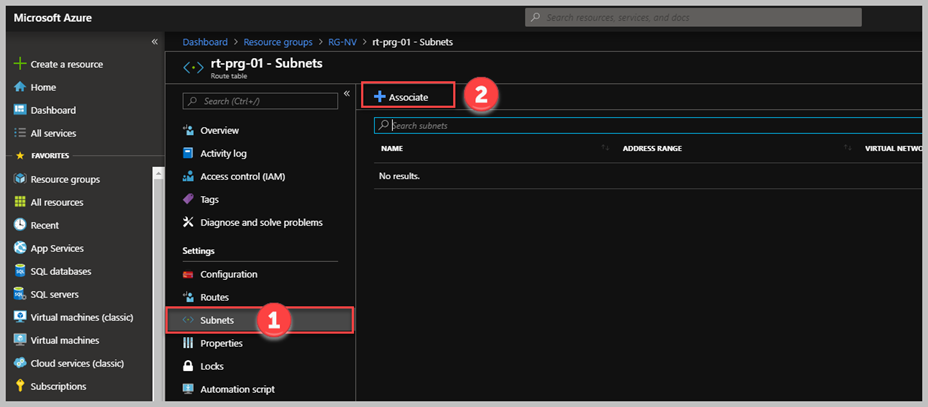Open Create a resource link
The image size is (928, 407).
pos(67,64)
